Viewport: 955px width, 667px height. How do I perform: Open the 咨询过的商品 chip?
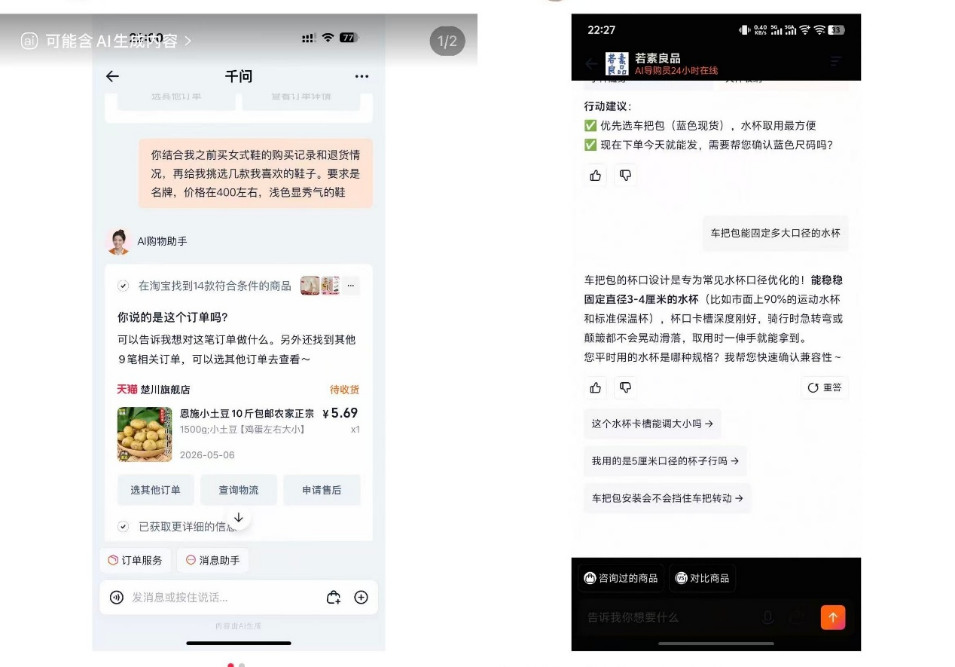(x=621, y=578)
